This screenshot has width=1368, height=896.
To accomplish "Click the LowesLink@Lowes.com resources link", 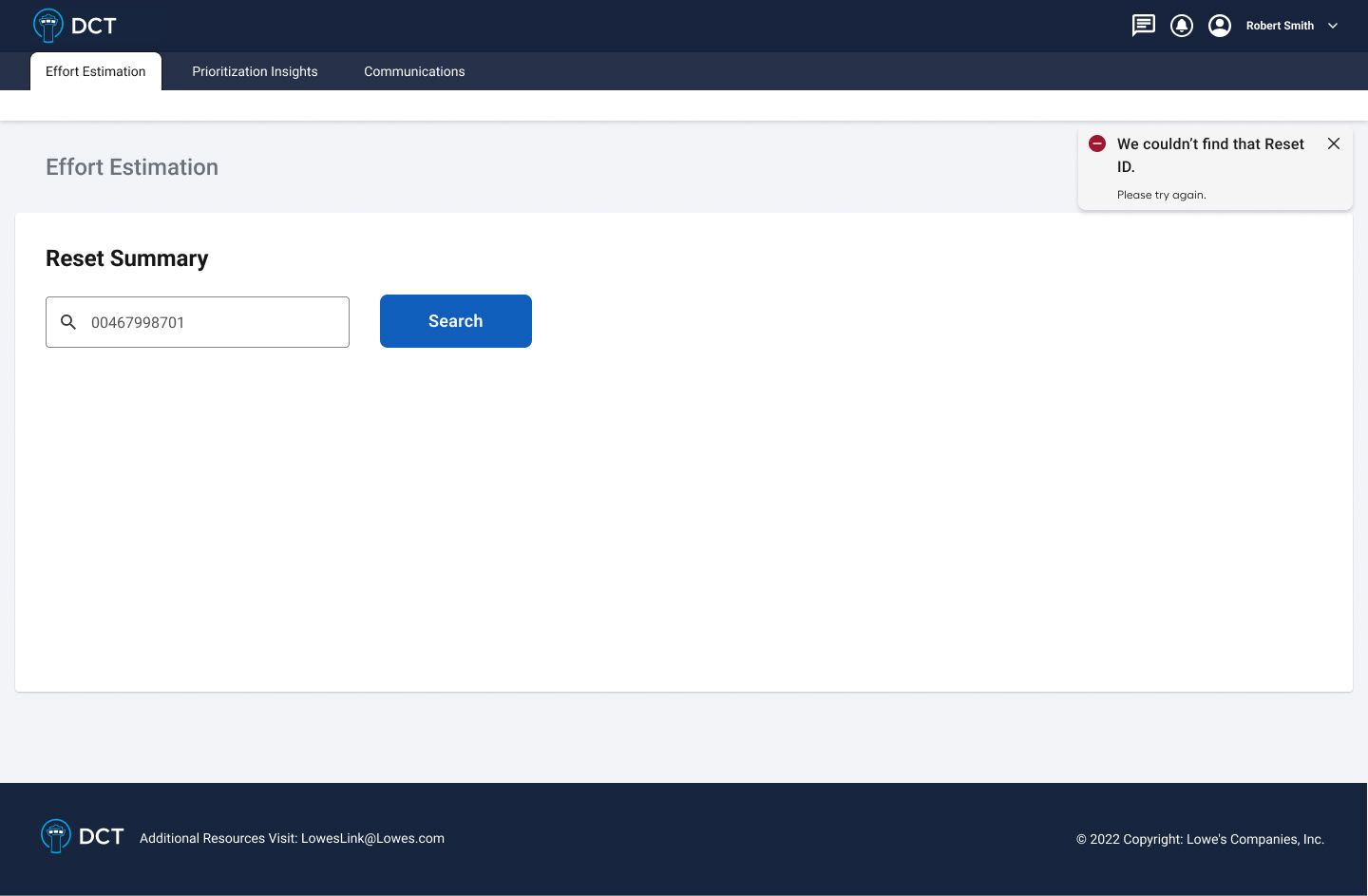I will (x=372, y=838).
